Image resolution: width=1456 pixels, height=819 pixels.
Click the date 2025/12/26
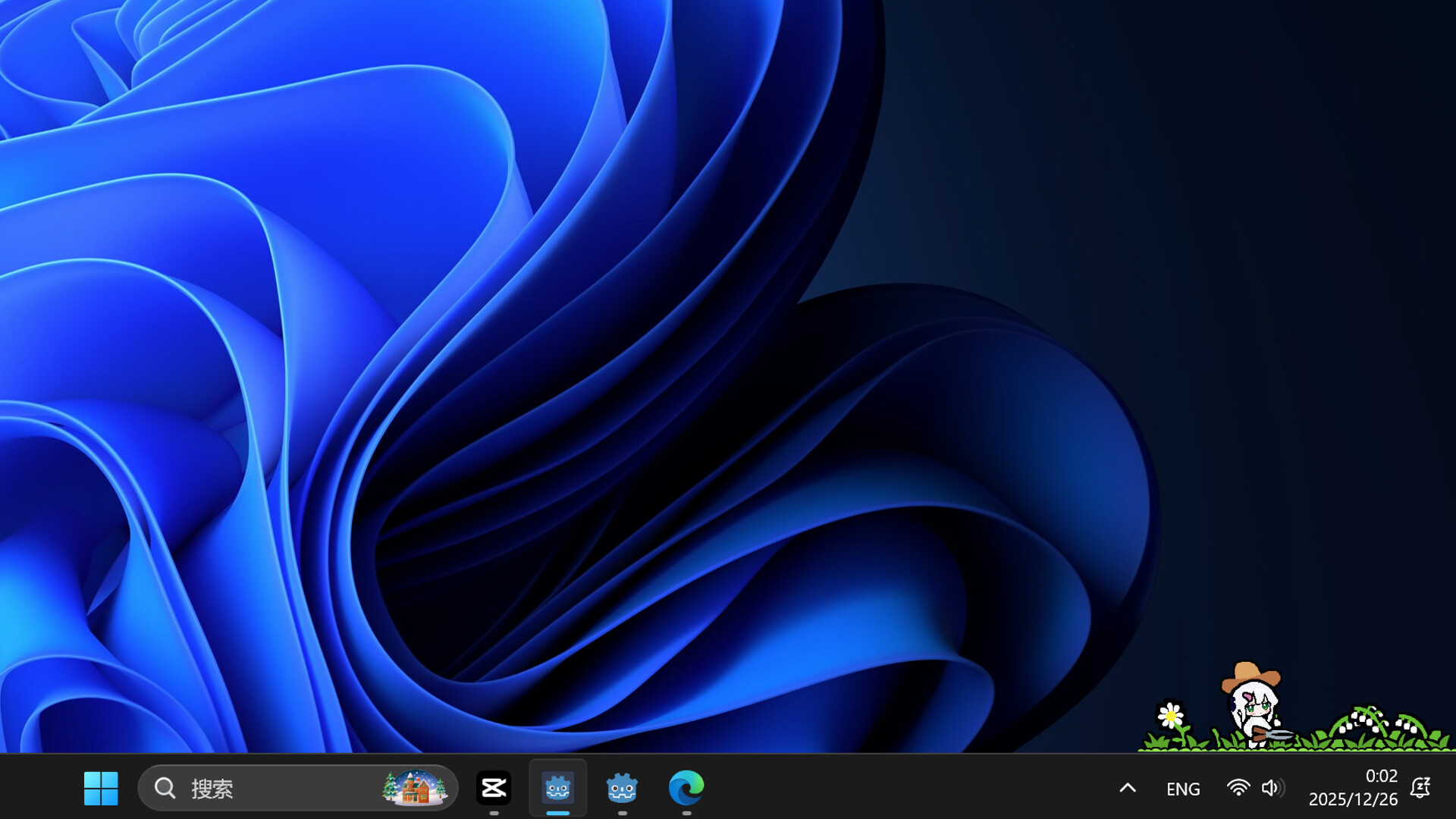(1354, 799)
